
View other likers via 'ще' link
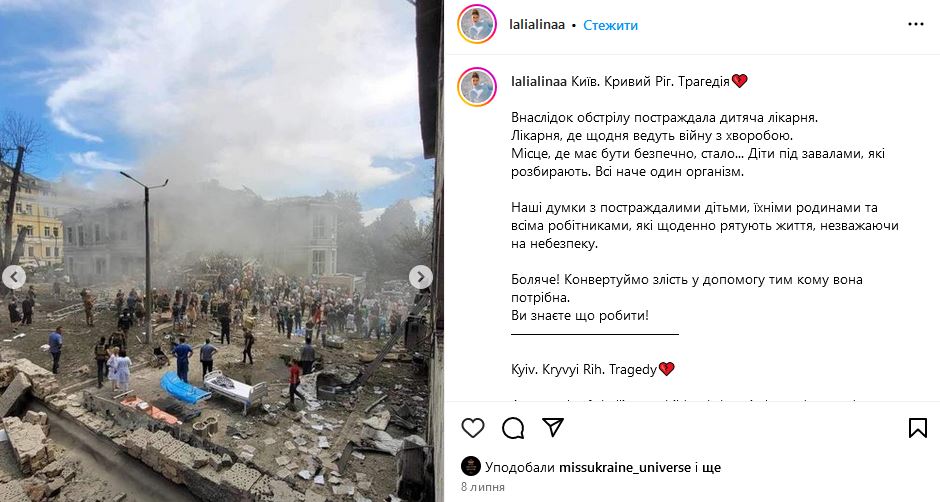(711, 467)
